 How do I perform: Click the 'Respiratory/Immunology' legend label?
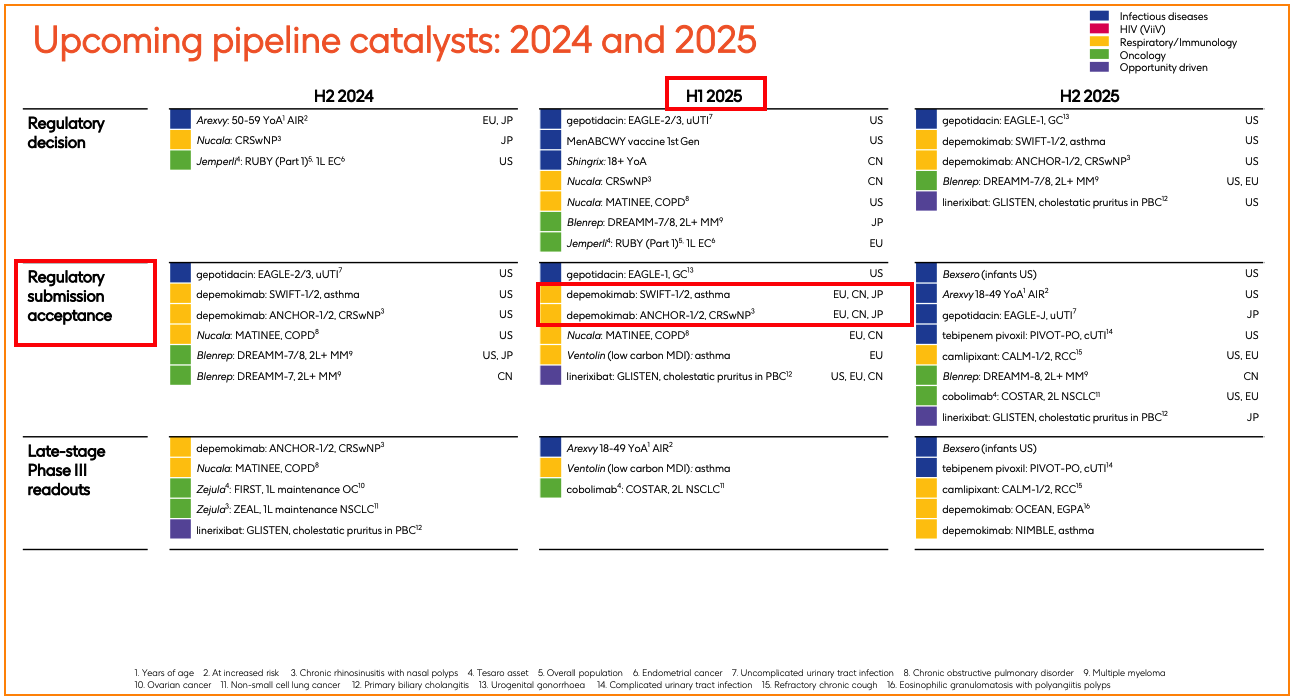coord(1178,42)
